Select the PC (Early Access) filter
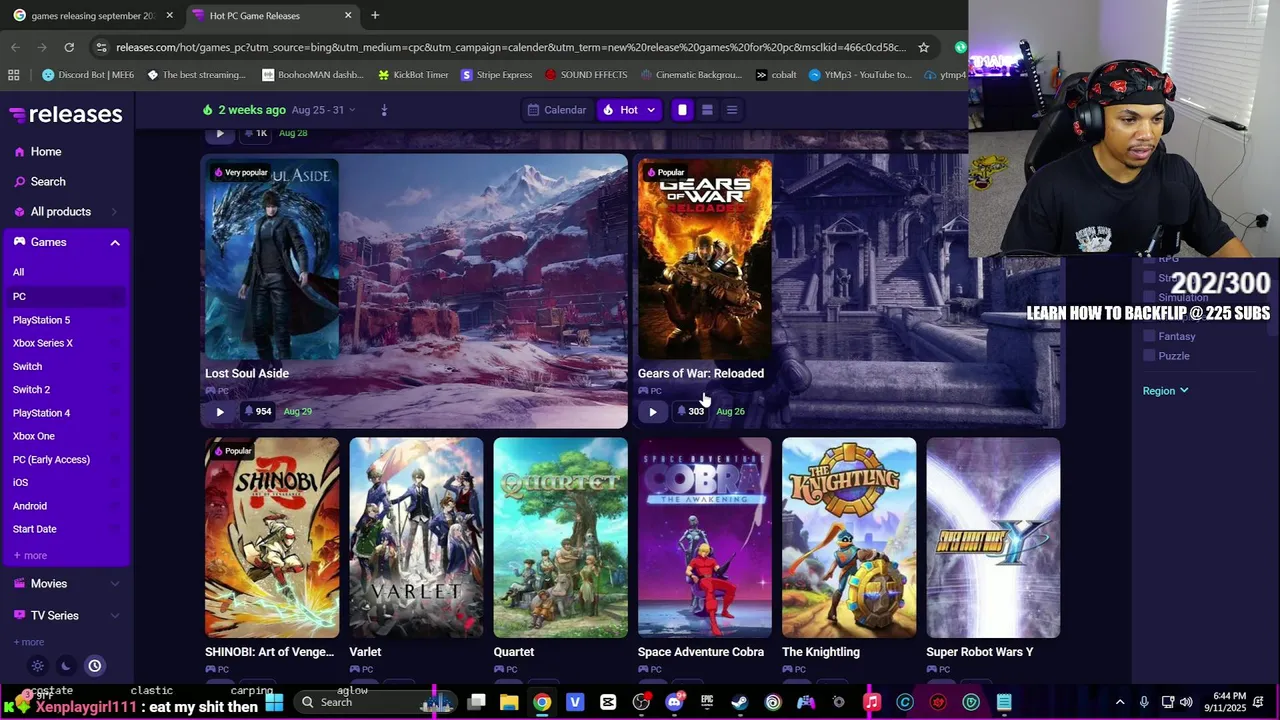Viewport: 1280px width, 720px height. coord(51,460)
